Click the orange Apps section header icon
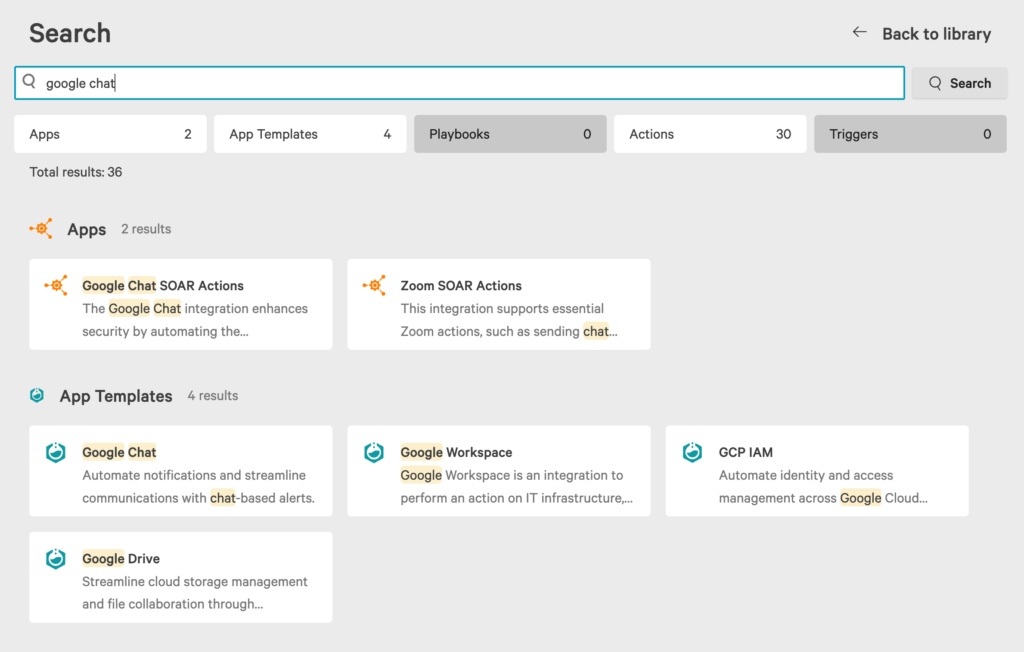The image size is (1024, 652). pos(41,229)
